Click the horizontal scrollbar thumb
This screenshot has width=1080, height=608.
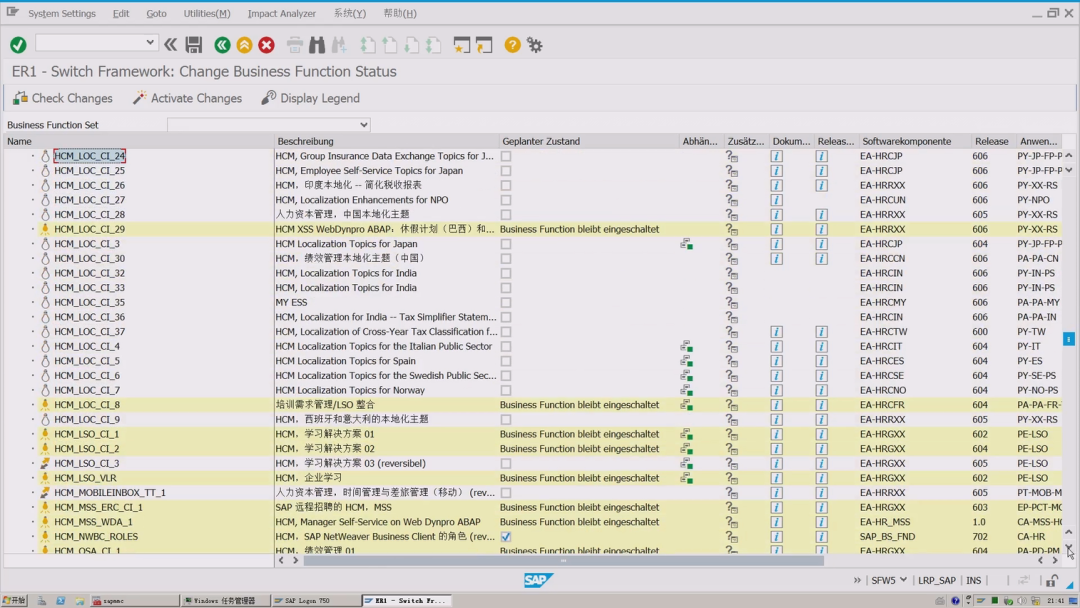tap(563, 560)
